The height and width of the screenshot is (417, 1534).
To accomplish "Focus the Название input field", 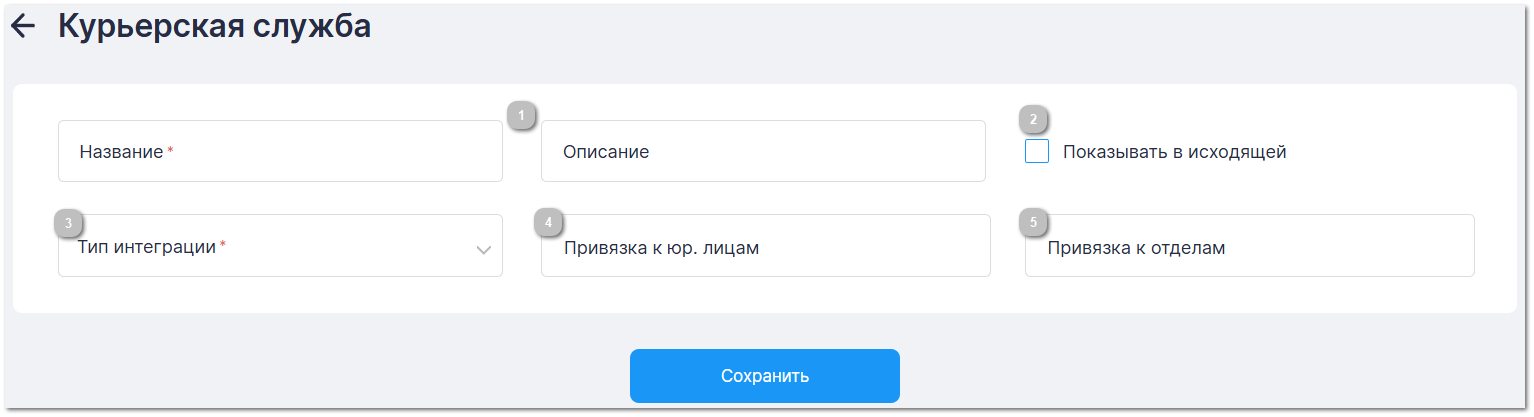I will tap(330, 152).
